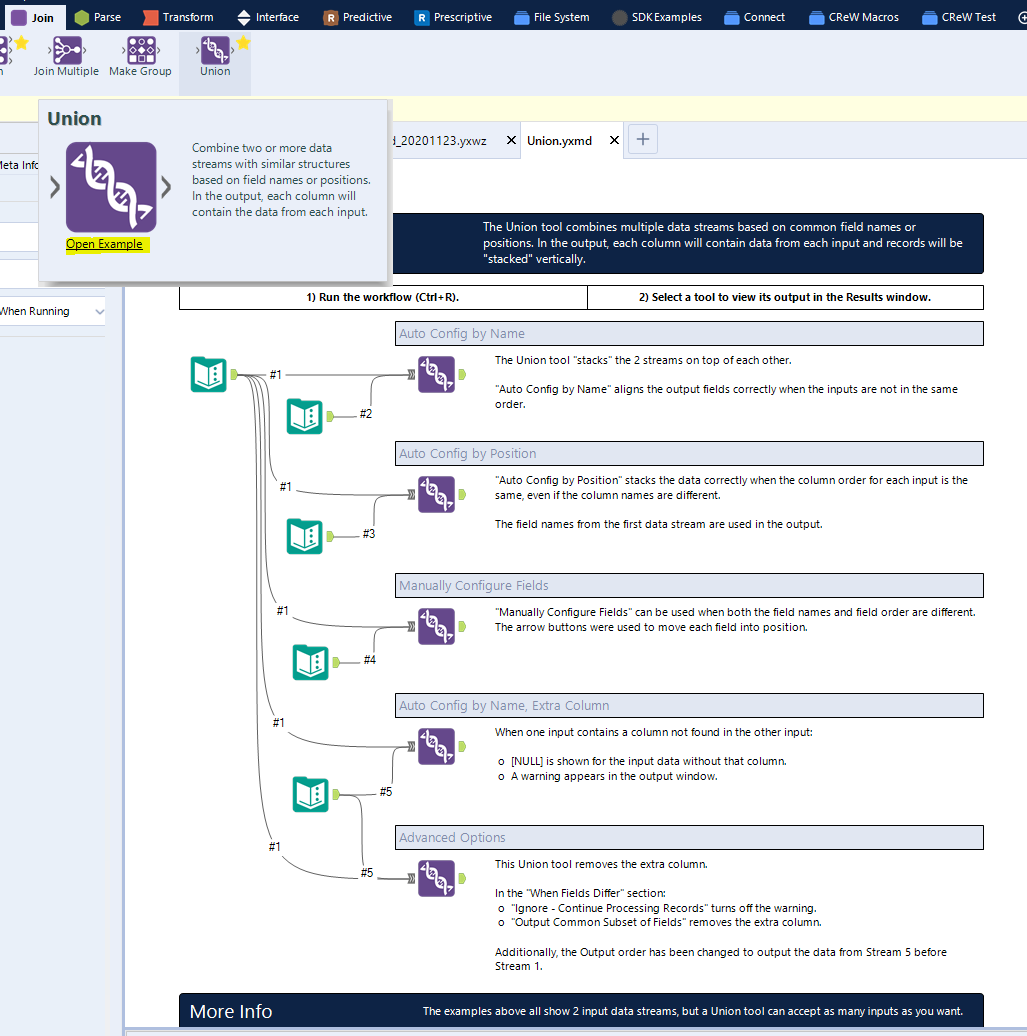Click the large Union icon in the tooltip popup

111,186
